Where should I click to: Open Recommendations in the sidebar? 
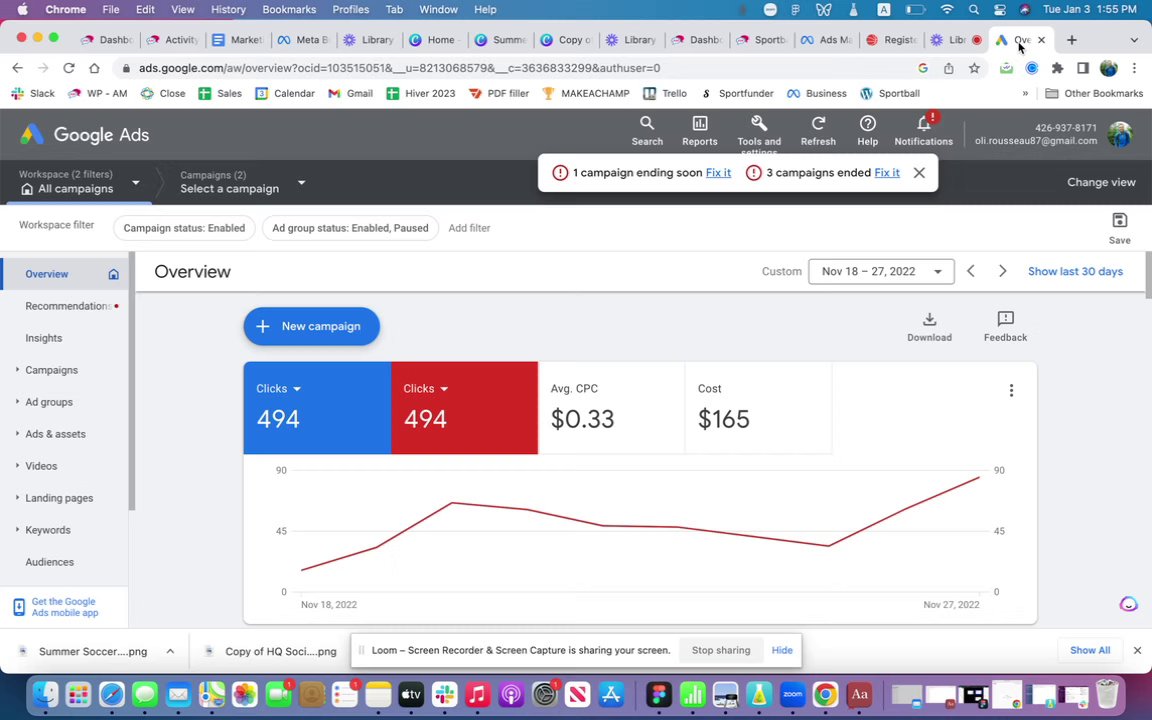(68, 306)
